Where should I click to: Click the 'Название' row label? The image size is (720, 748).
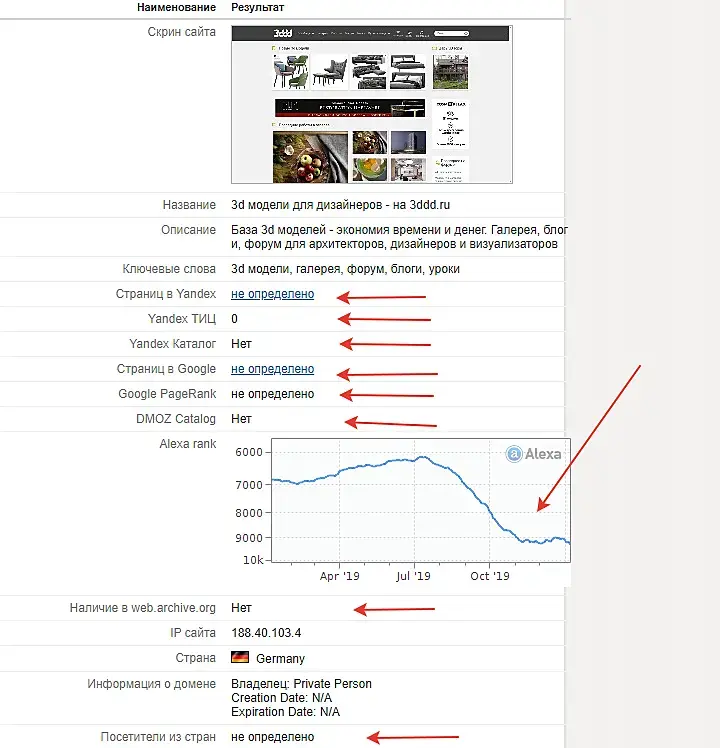189,205
